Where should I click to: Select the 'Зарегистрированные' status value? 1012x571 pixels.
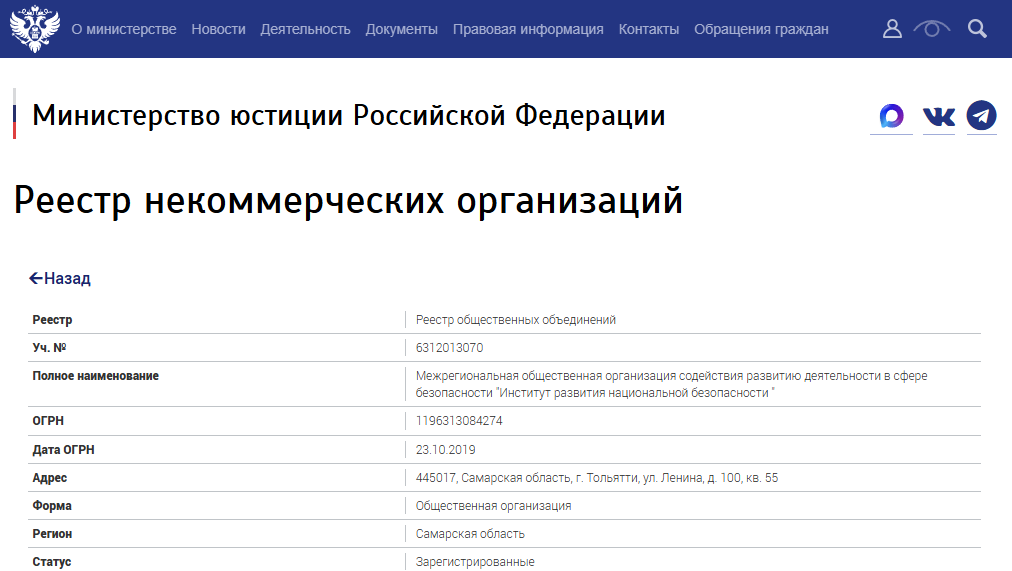[x=475, y=562]
